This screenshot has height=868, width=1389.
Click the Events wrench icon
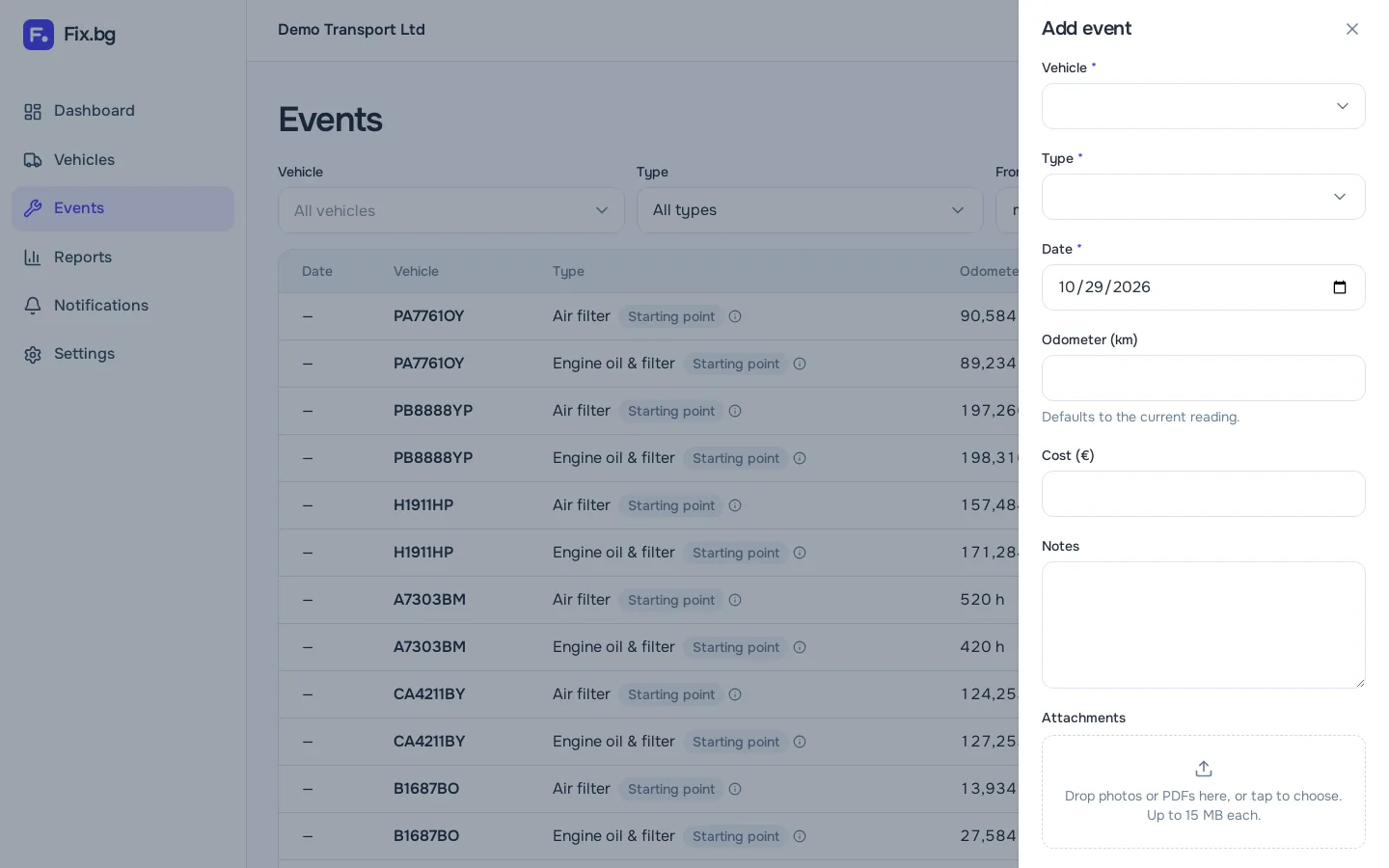coord(33,208)
